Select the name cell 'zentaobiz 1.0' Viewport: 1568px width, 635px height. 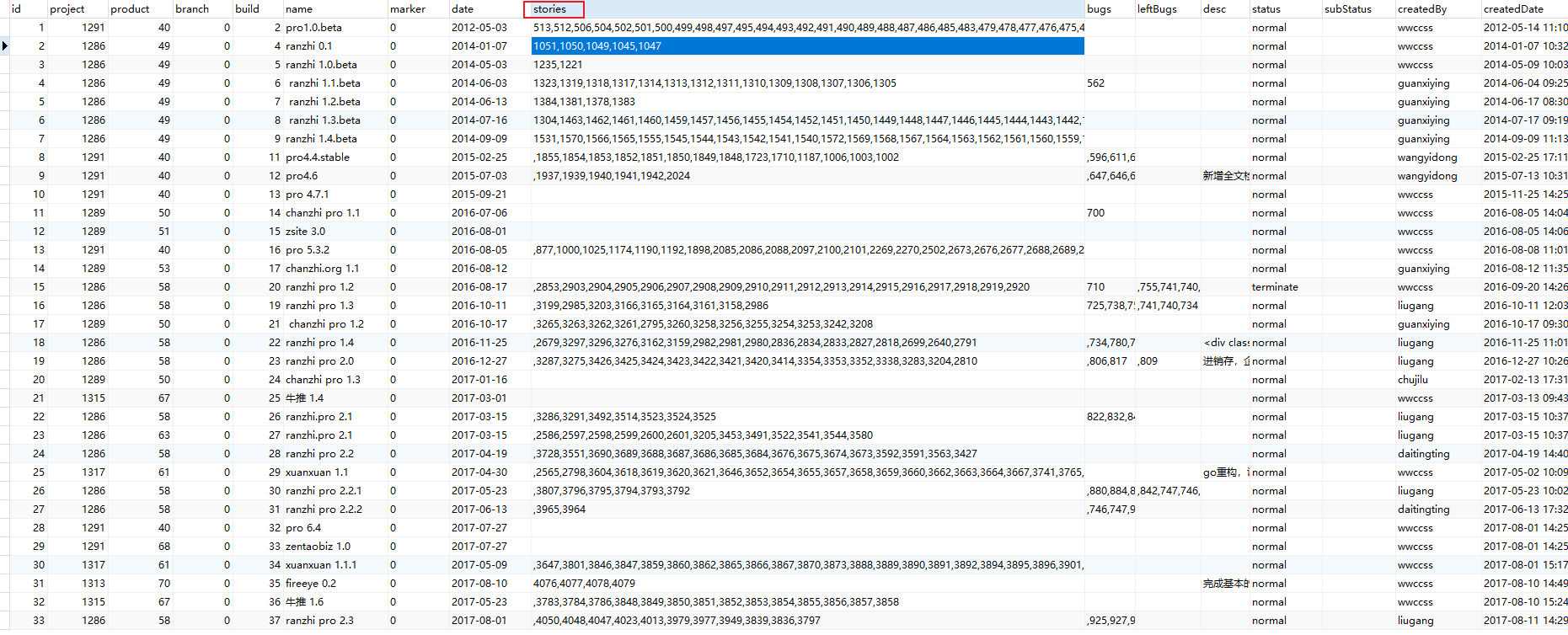click(x=318, y=547)
